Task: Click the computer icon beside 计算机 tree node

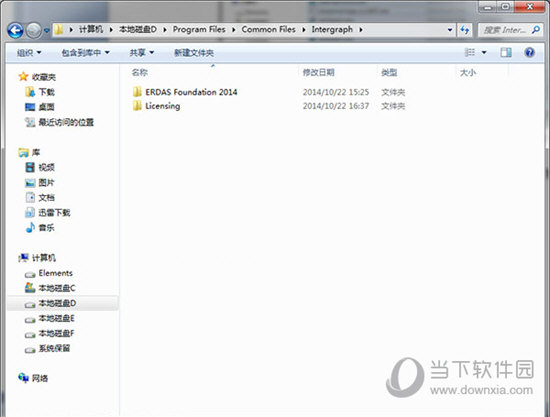Action: coord(23,258)
